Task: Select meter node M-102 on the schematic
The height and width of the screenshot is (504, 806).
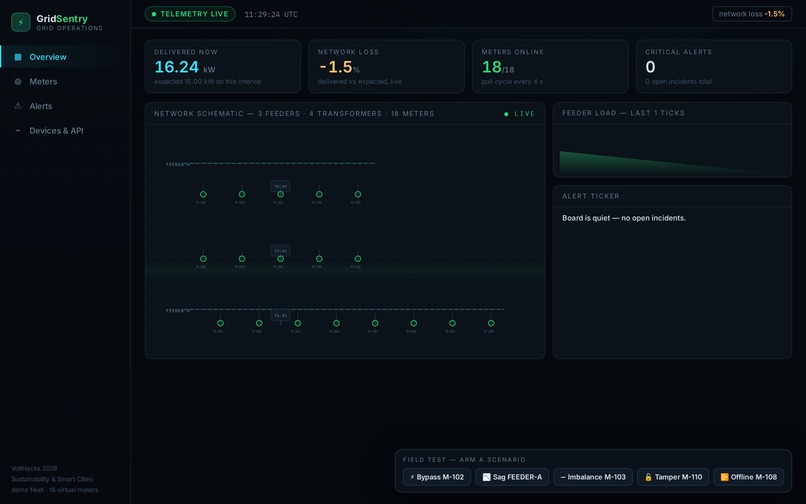Action: click(x=242, y=194)
